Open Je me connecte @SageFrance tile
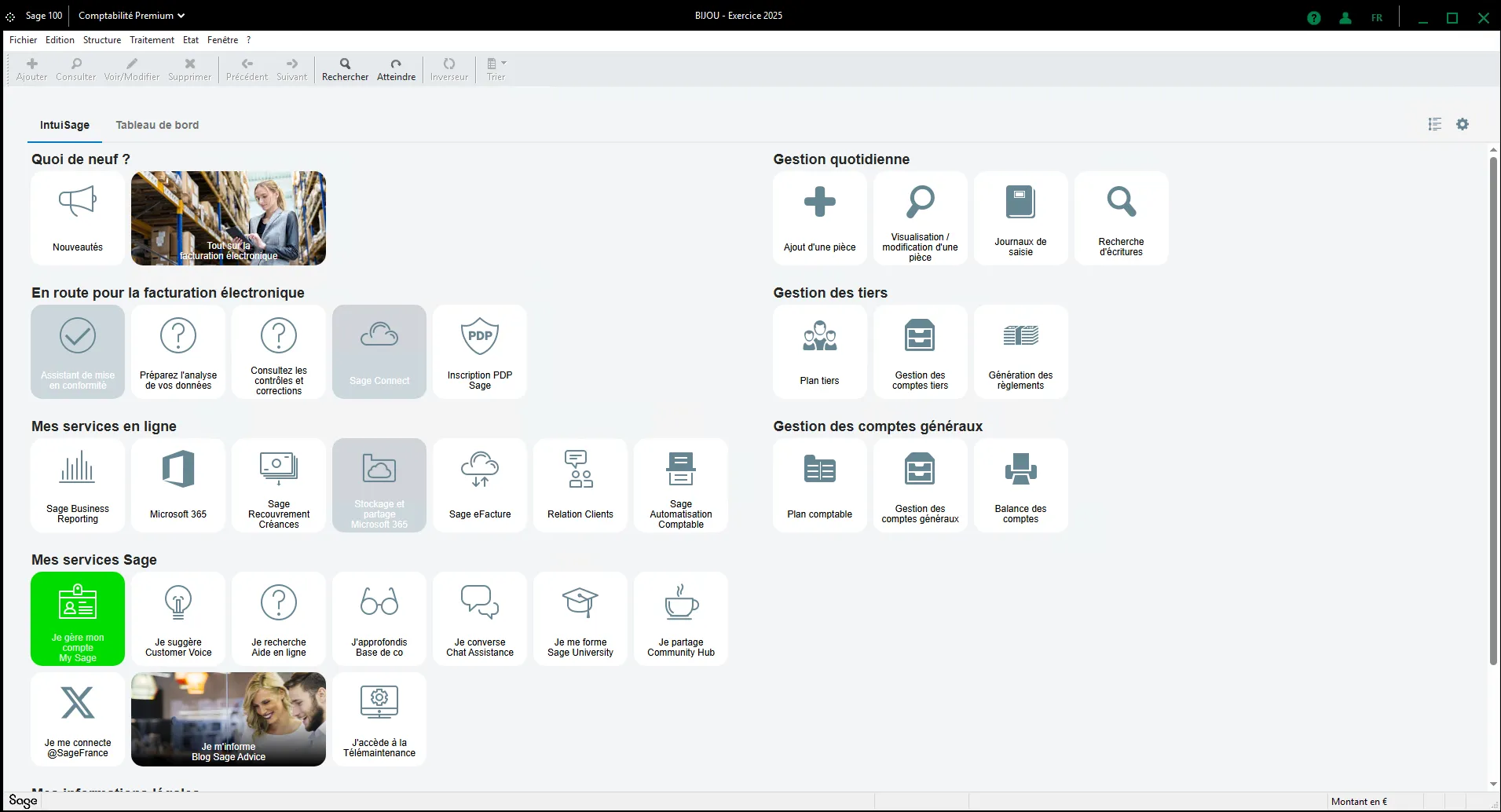Image resolution: width=1501 pixels, height=812 pixels. [x=78, y=719]
